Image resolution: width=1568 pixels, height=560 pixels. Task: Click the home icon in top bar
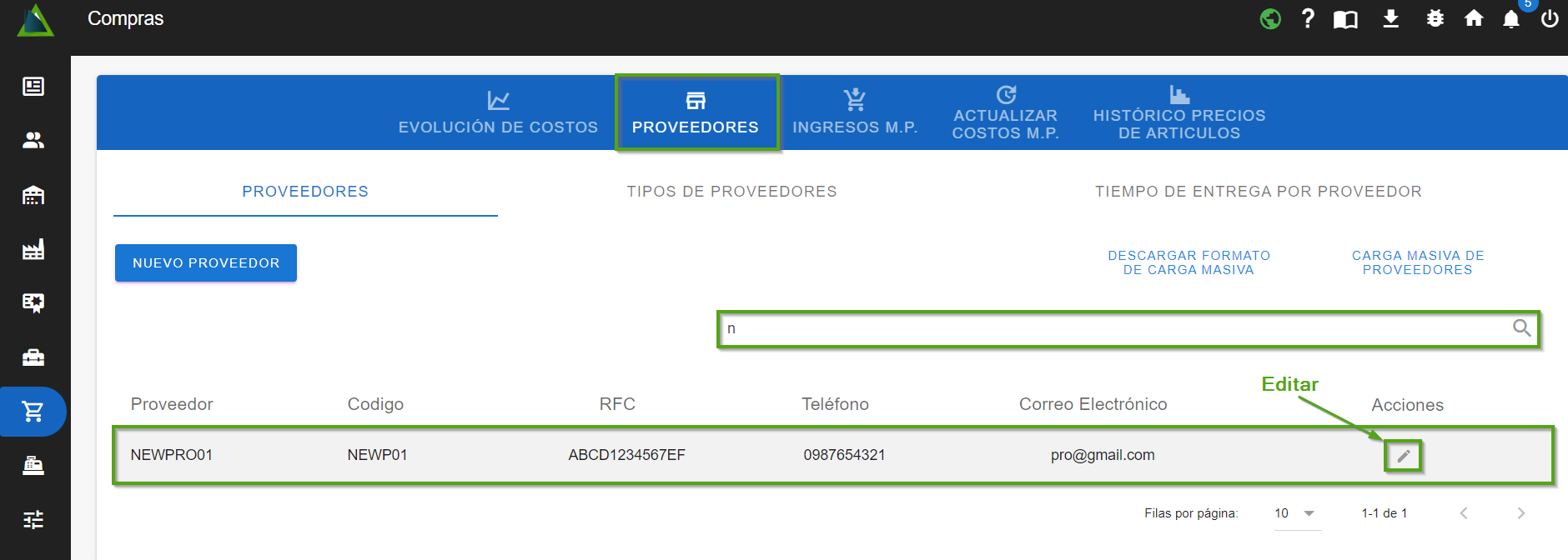1474,18
